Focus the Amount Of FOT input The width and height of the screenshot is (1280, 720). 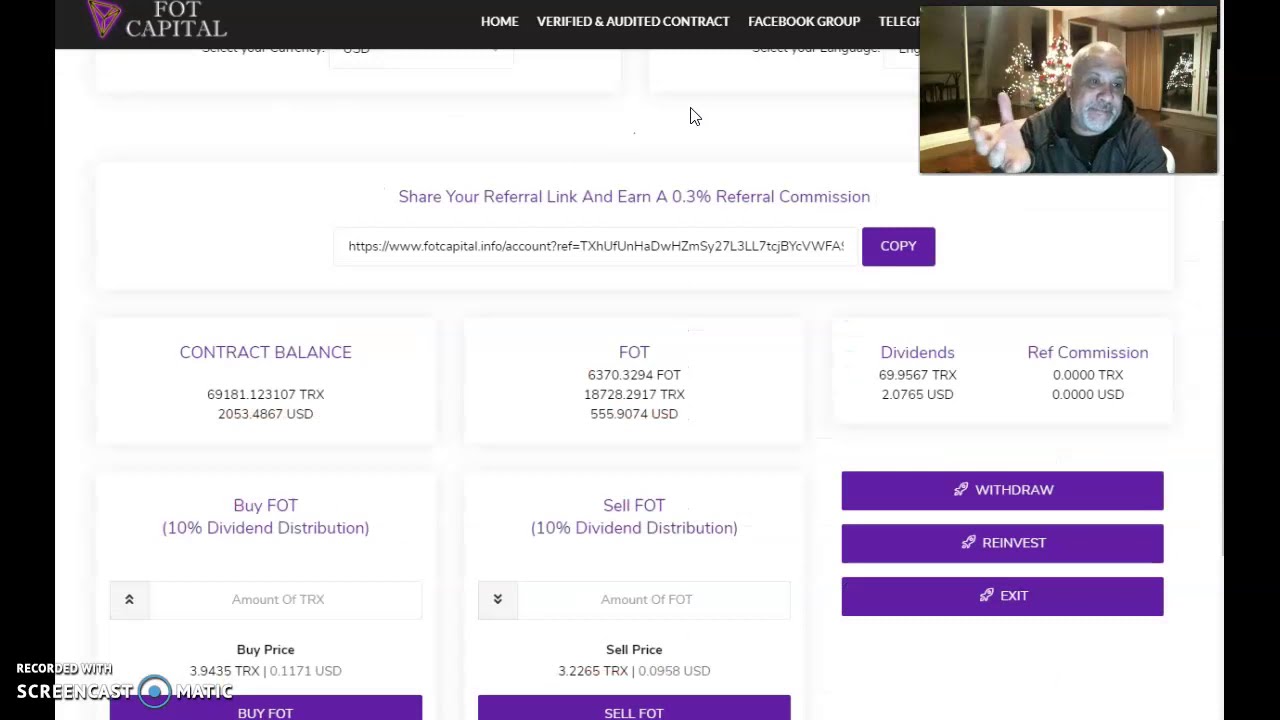(653, 599)
